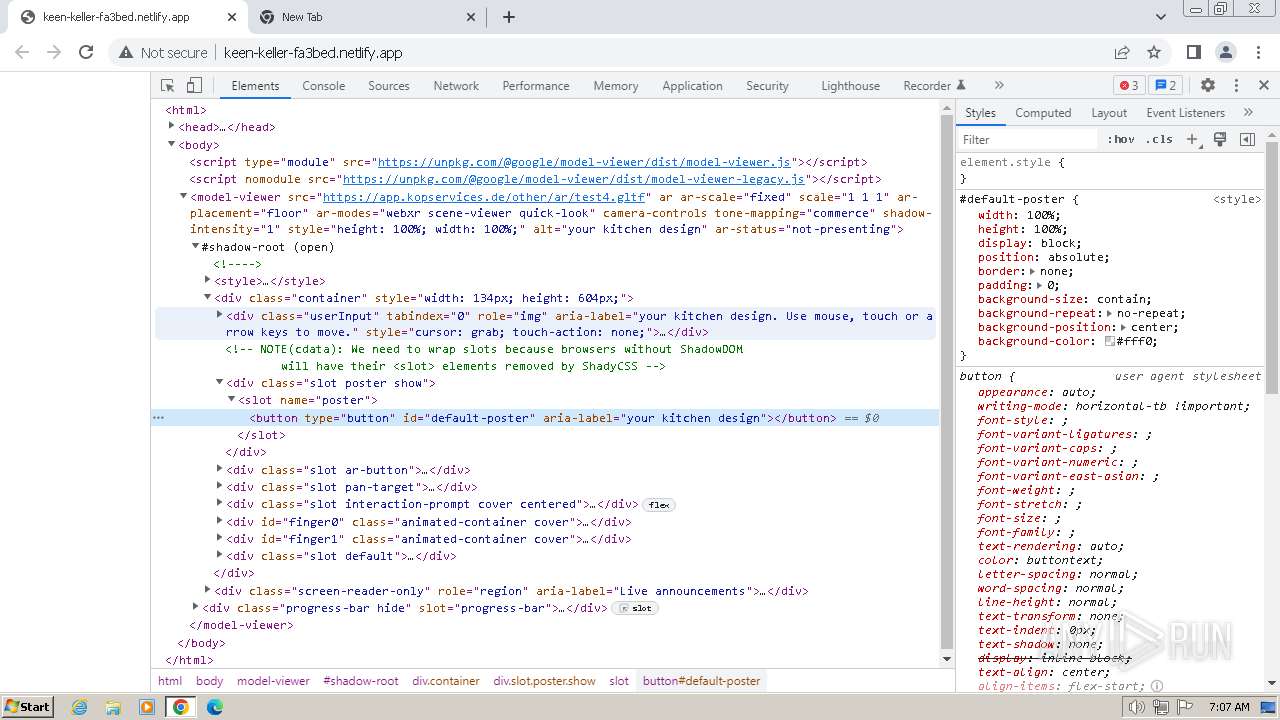The image size is (1280, 720).
Task: Show more Styles sidebar tabs chevron
Action: (x=1248, y=113)
